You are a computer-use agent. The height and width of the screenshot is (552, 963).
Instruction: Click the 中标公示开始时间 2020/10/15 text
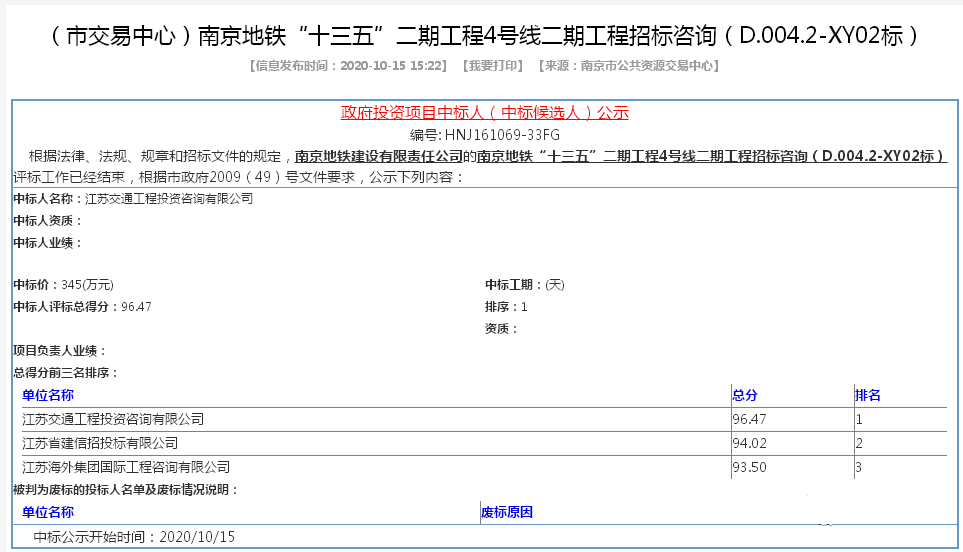click(134, 537)
